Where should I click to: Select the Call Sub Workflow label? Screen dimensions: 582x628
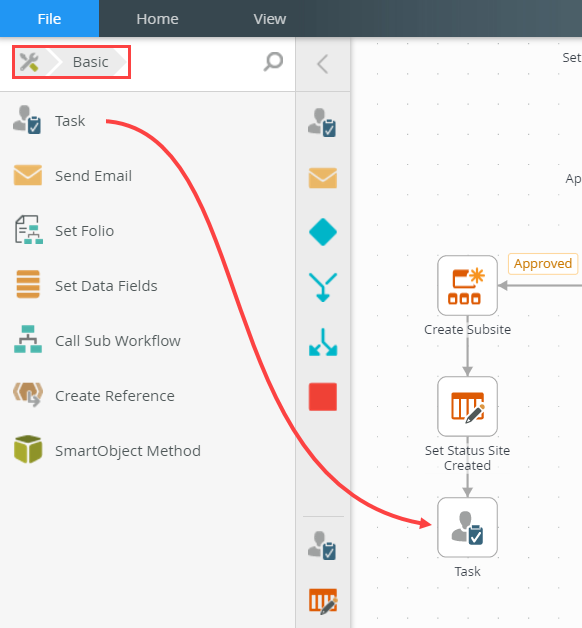118,341
